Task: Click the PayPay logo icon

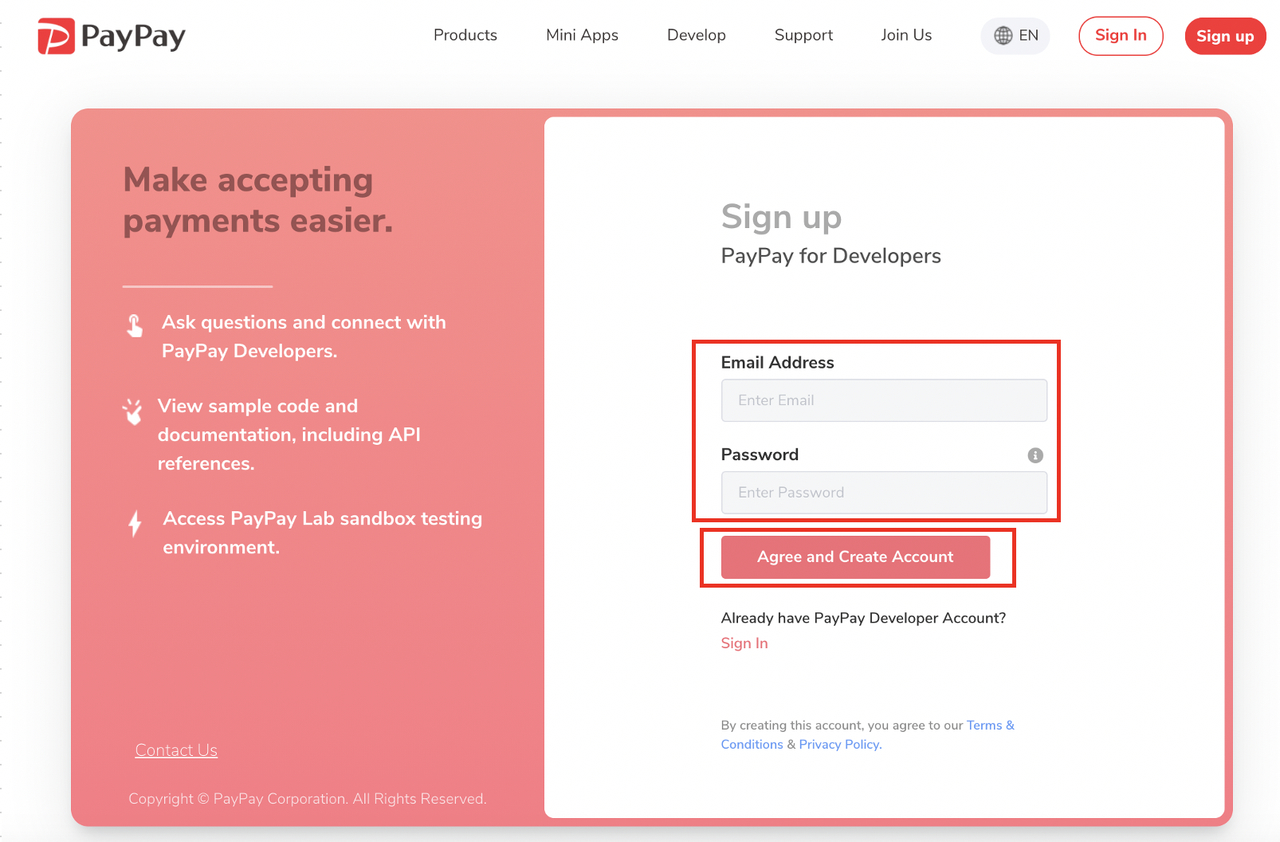Action: (56, 36)
